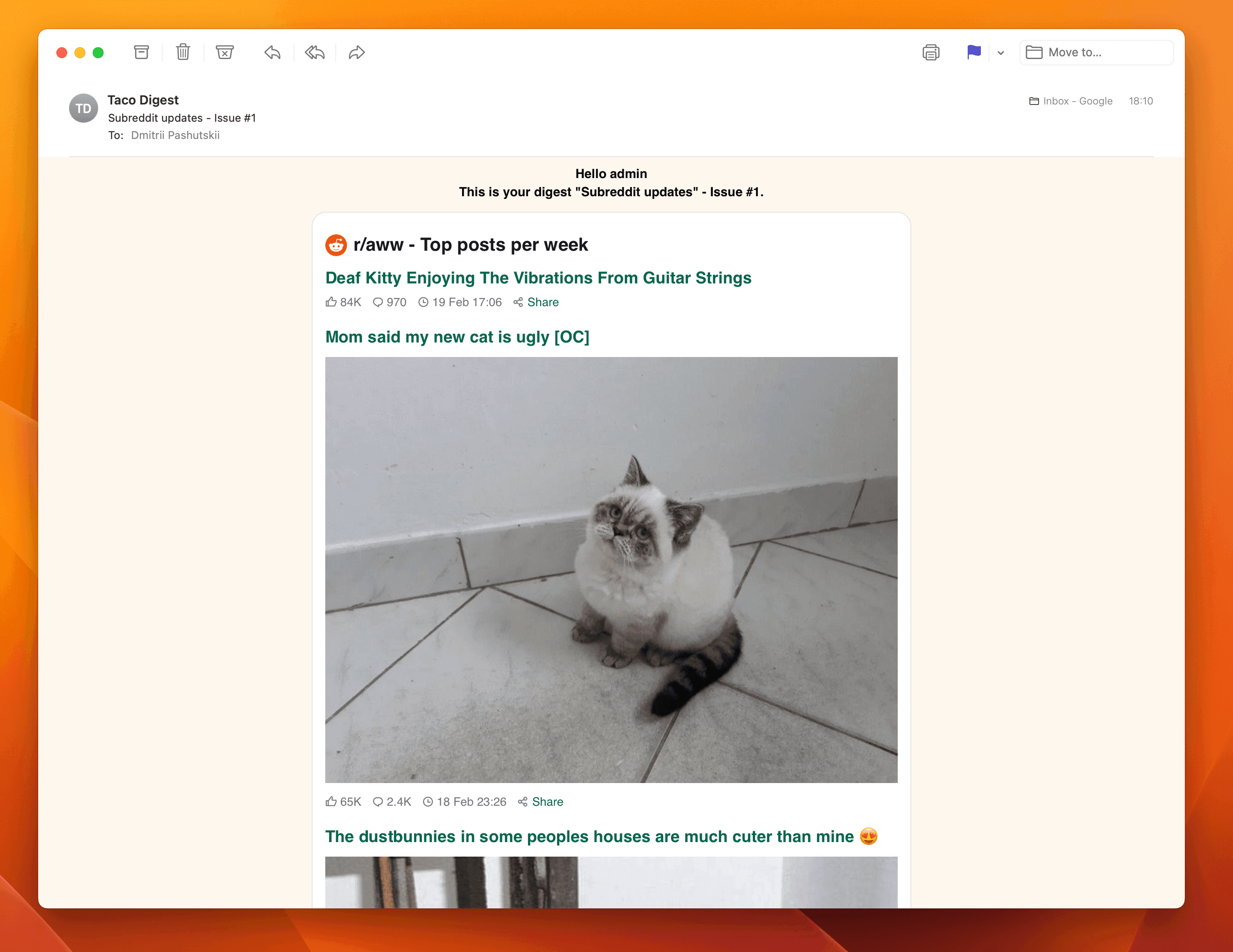Click Share on the ugly cat post
The height and width of the screenshot is (952, 1233).
point(548,801)
